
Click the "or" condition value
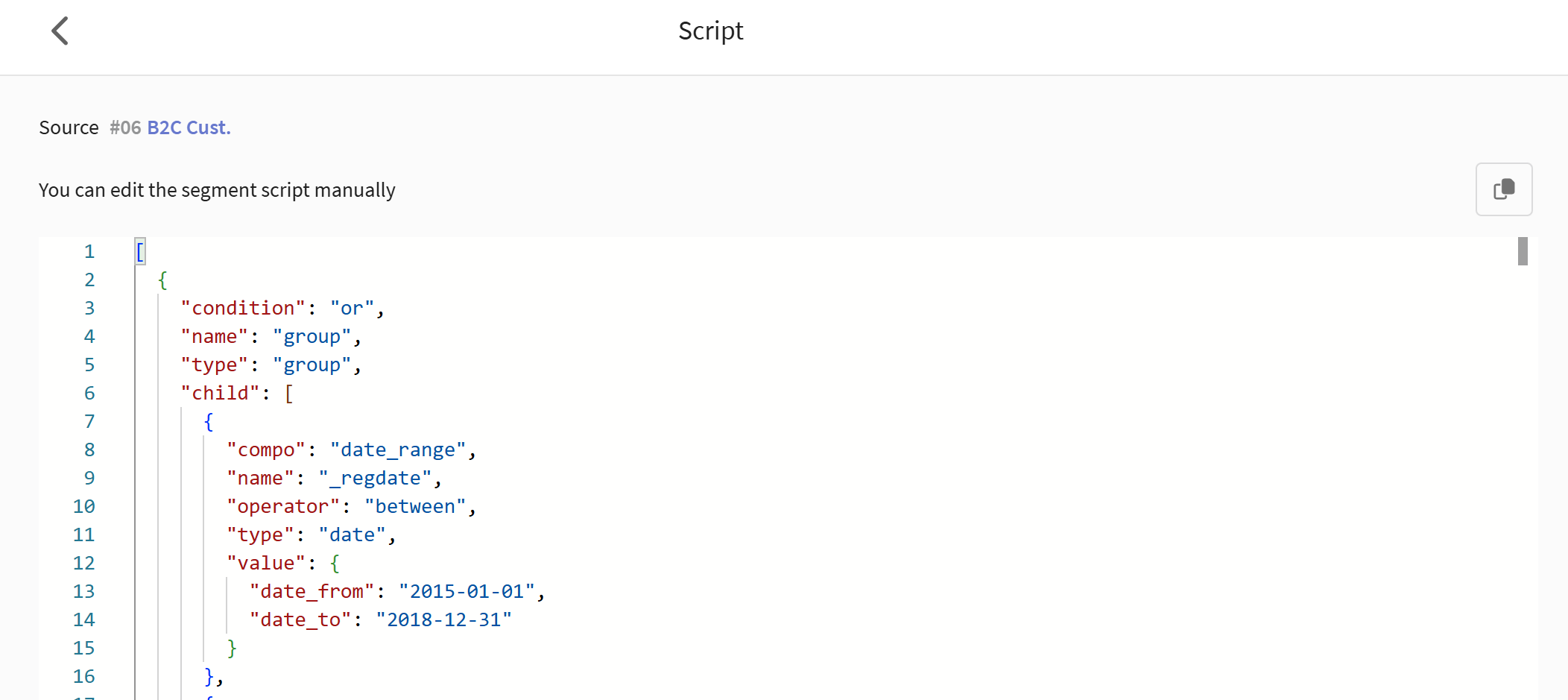(352, 308)
